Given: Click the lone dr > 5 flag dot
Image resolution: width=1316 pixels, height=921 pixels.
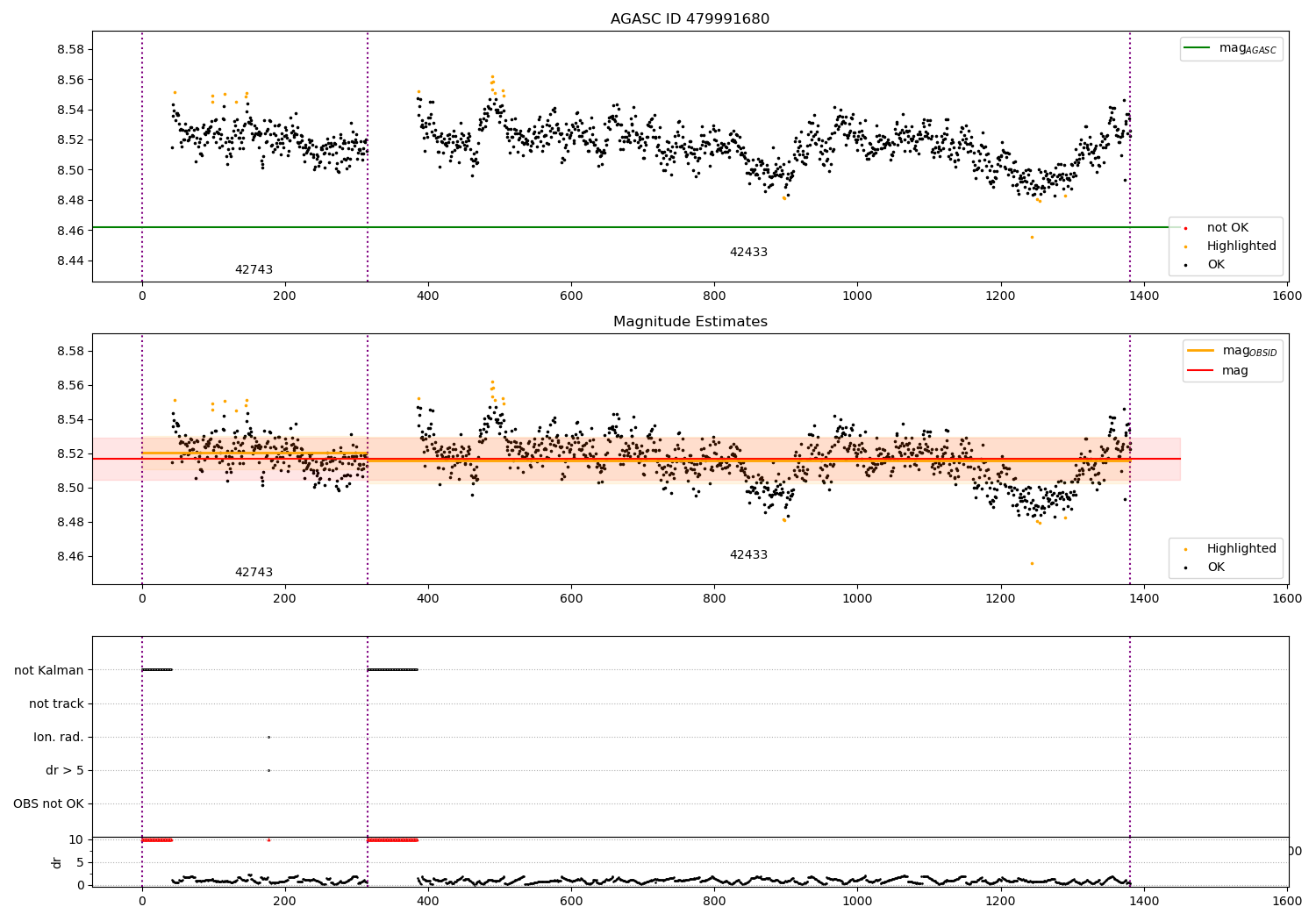Looking at the screenshot, I should point(268,770).
